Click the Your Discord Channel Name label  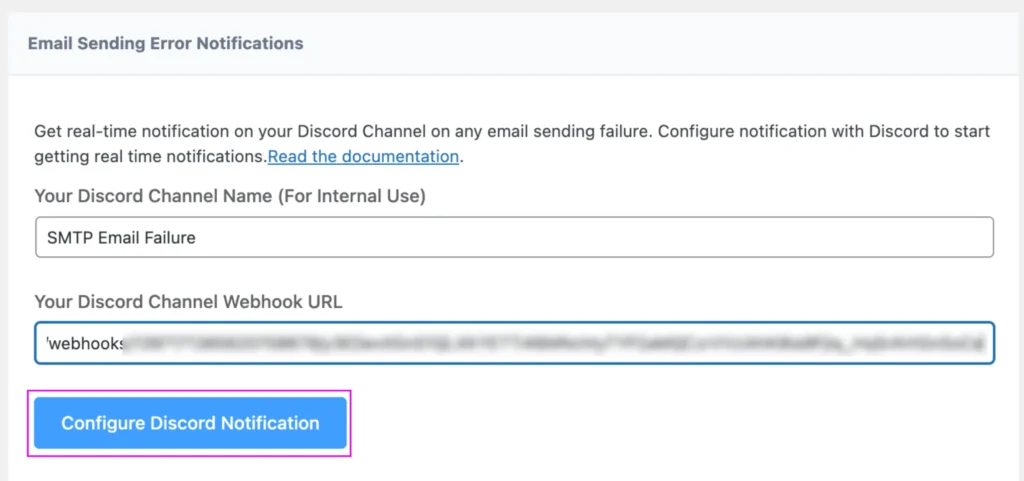coord(230,196)
